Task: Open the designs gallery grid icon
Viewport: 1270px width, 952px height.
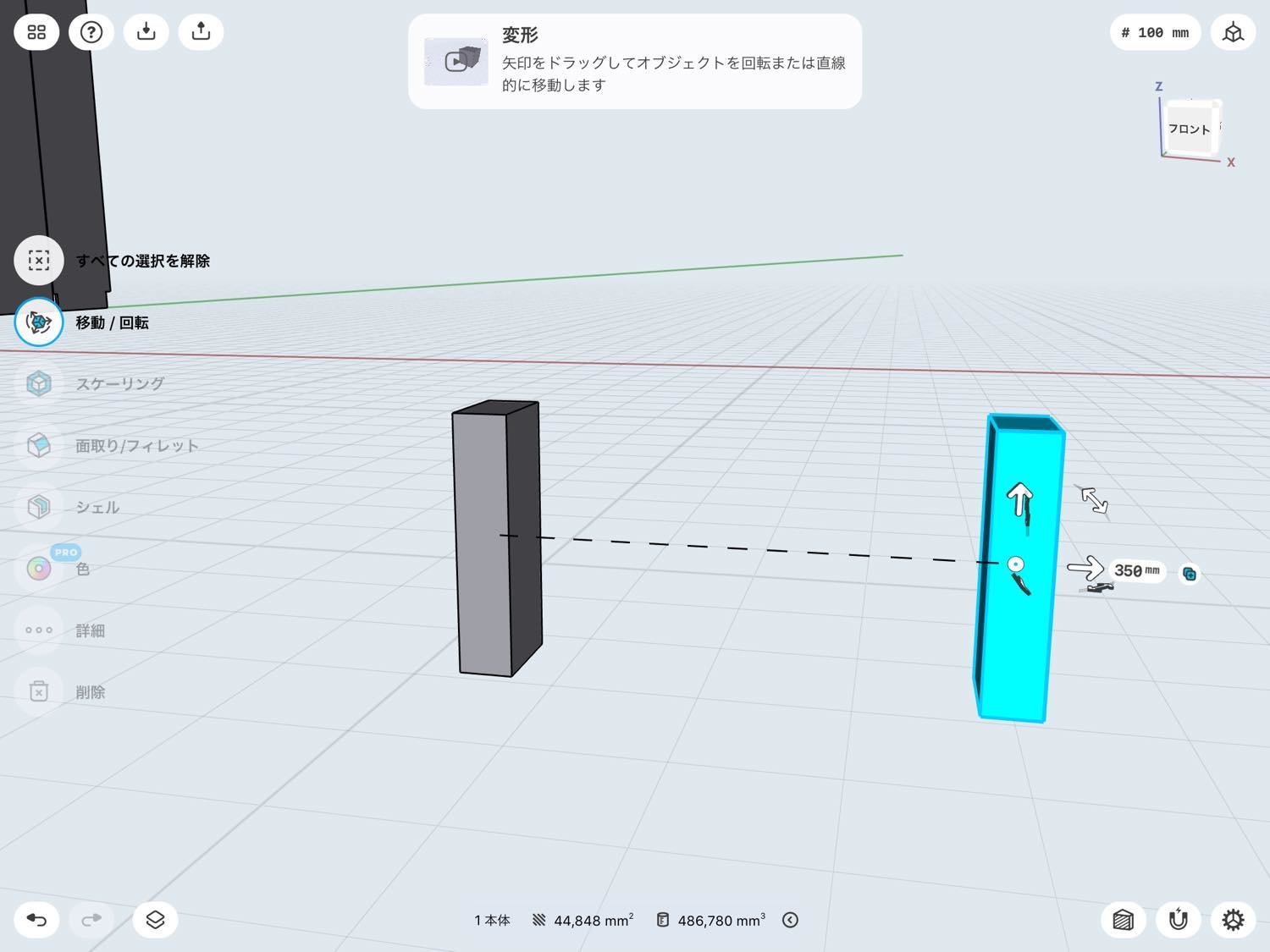Action: (36, 32)
